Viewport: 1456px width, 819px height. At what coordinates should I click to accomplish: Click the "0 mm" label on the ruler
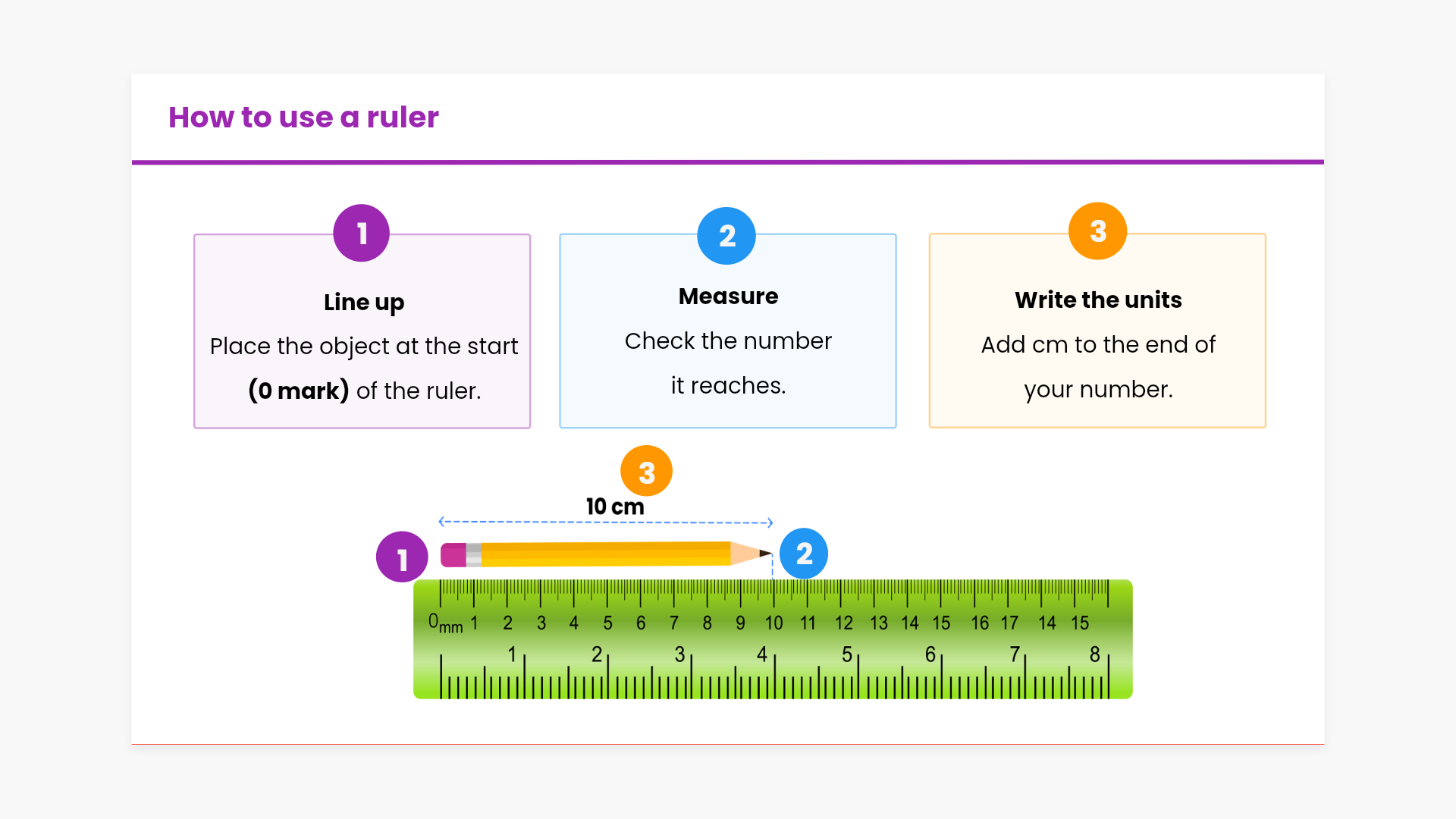point(445,623)
